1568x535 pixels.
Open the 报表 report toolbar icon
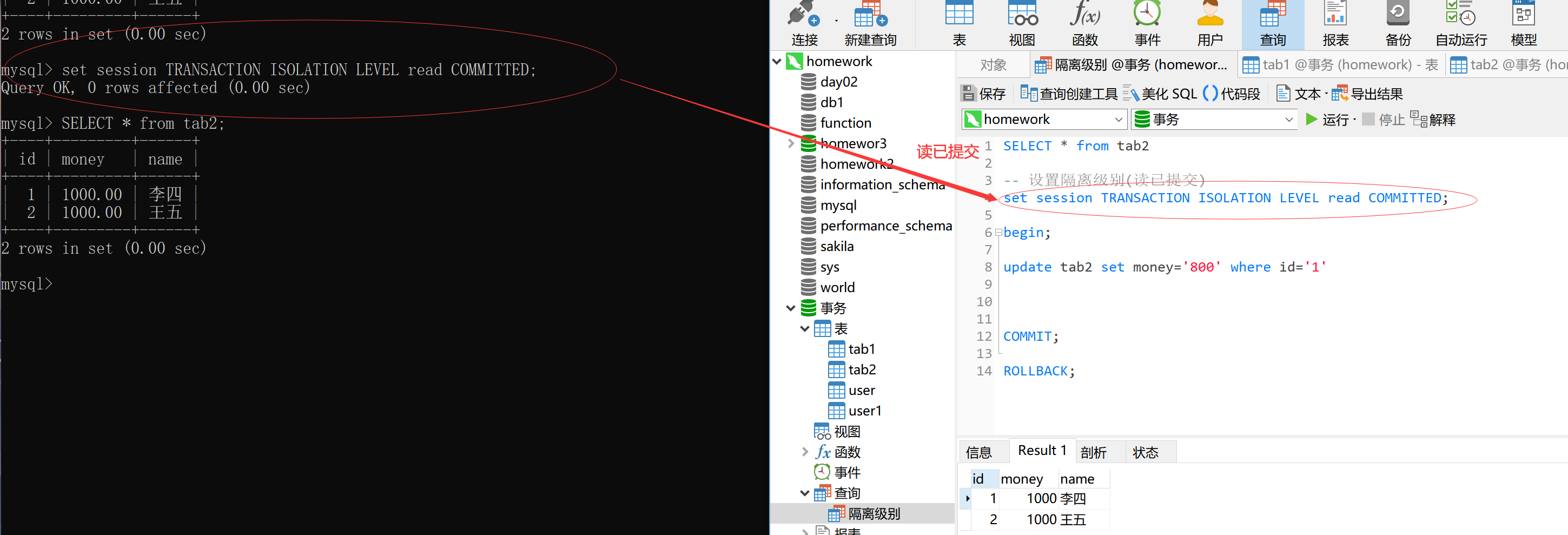[x=1335, y=24]
